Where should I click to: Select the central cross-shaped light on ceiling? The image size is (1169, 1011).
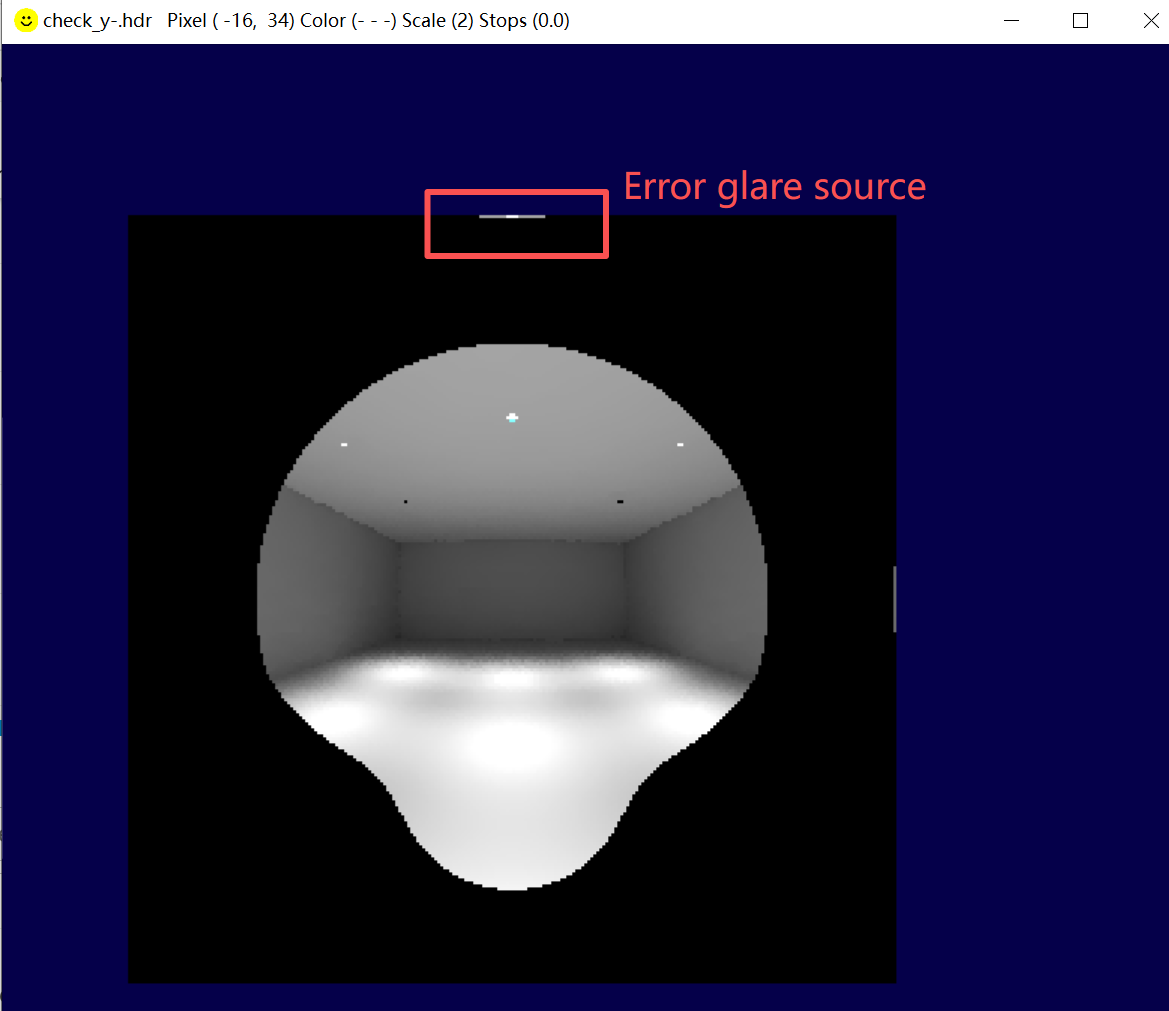[512, 417]
